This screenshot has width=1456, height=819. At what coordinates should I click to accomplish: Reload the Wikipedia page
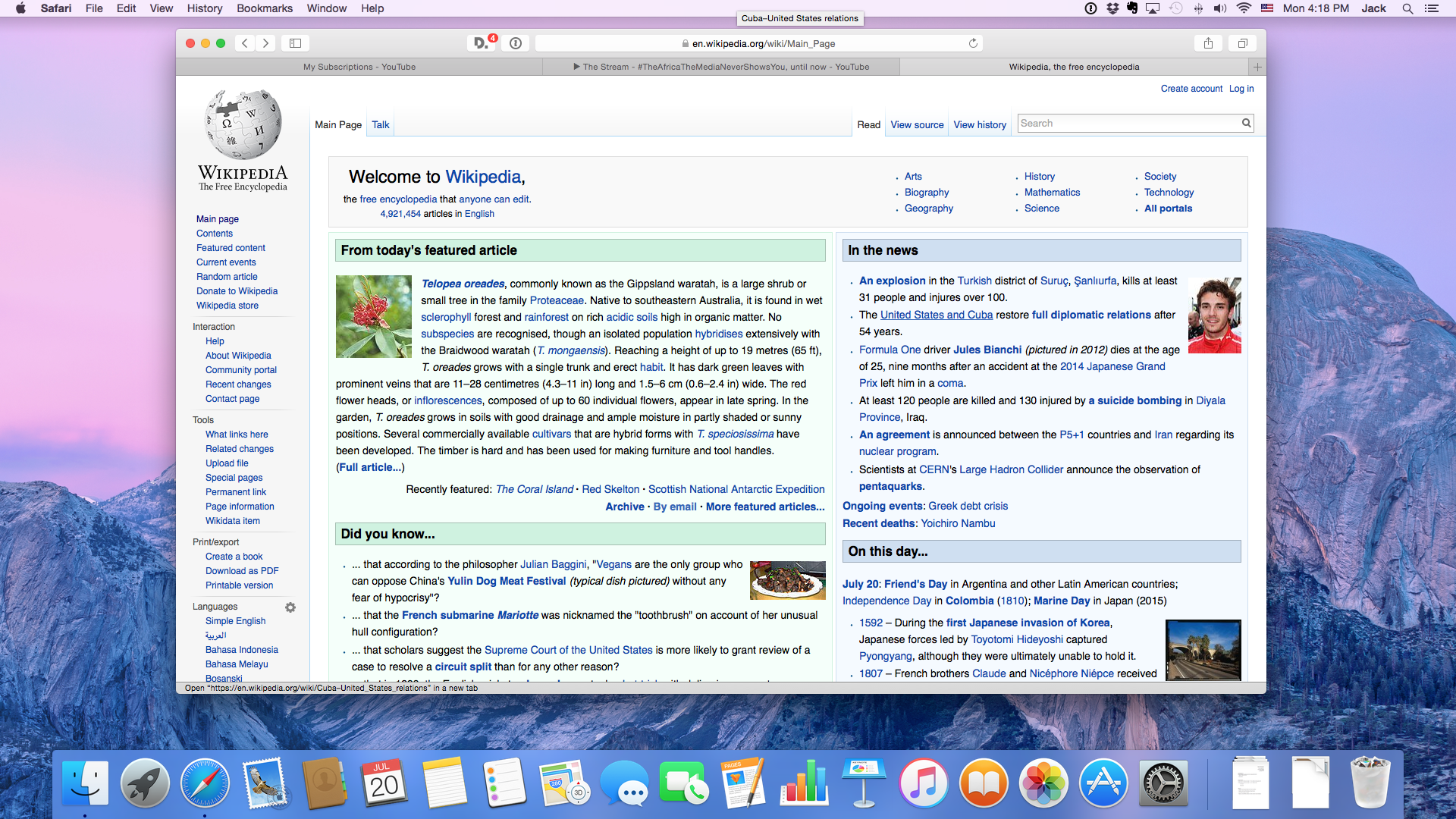(x=973, y=43)
